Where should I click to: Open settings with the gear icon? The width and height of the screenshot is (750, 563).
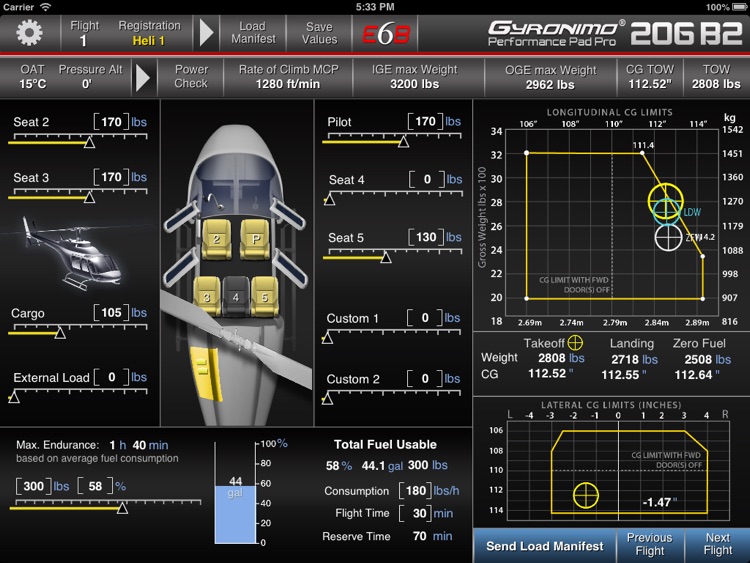(x=29, y=33)
